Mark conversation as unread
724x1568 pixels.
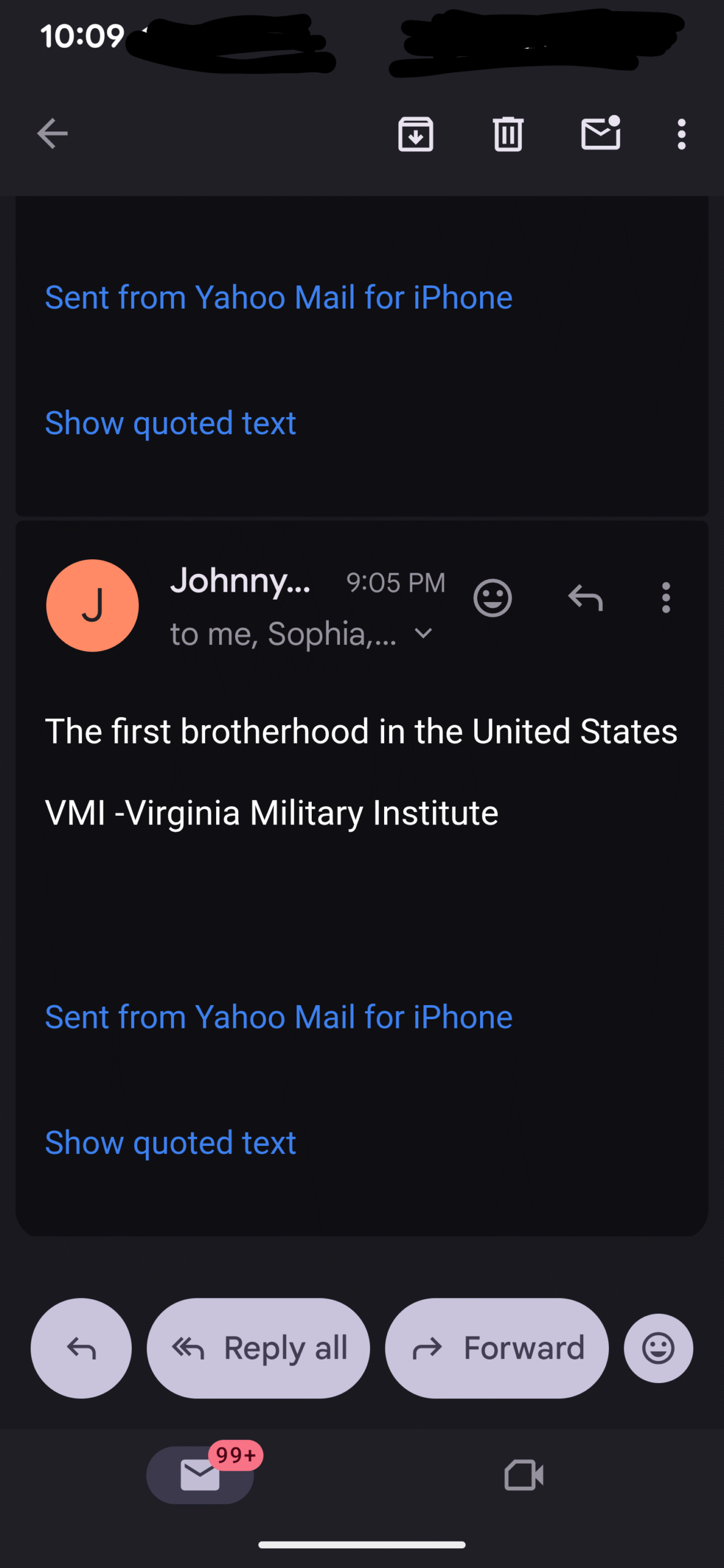pyautogui.click(x=600, y=134)
